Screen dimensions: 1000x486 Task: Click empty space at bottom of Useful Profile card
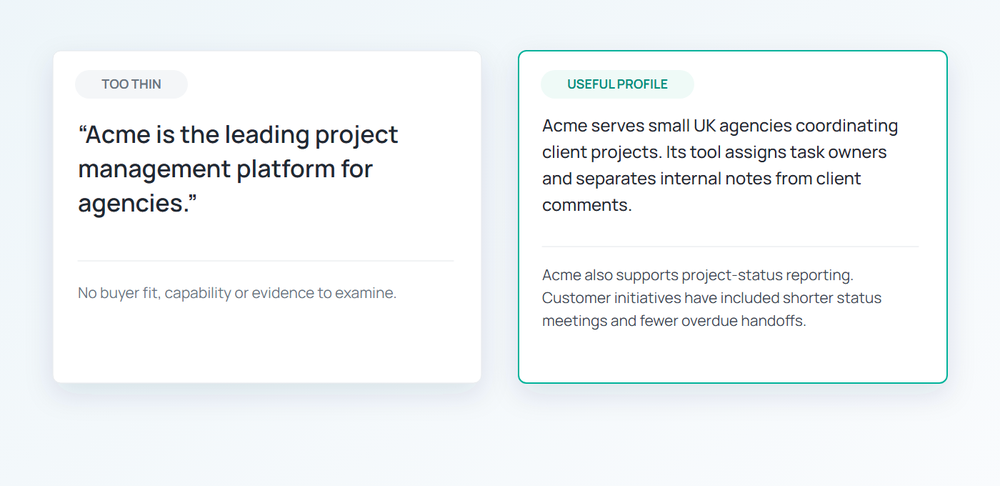tap(732, 356)
